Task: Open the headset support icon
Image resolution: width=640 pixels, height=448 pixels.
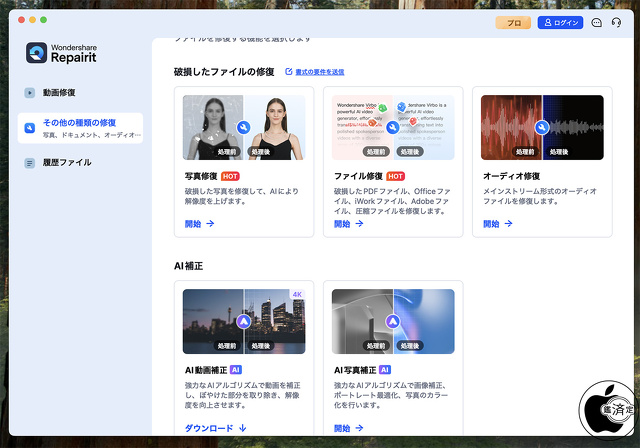Action: pos(616,22)
